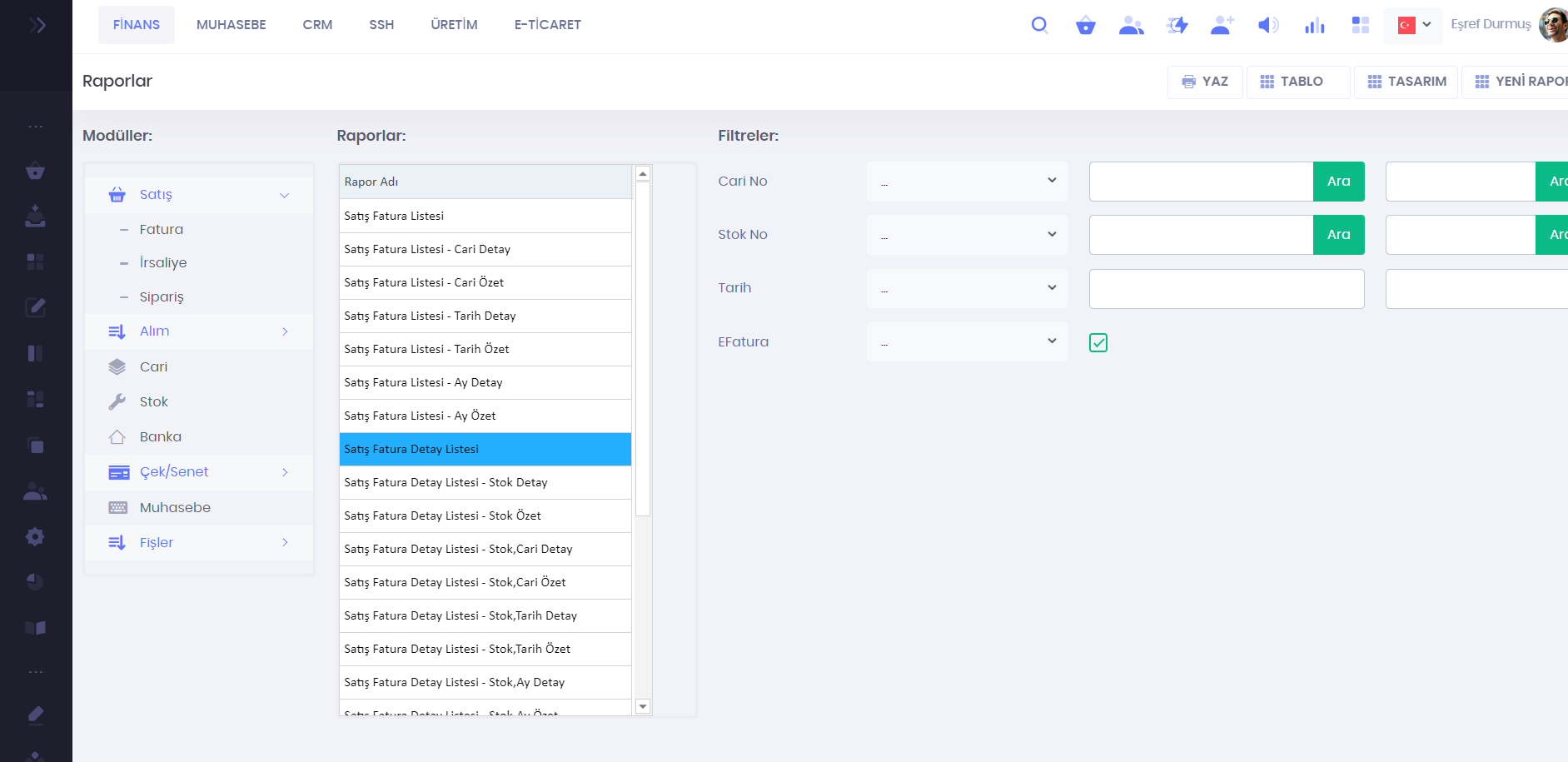Open the shopping basket icon in header

[x=1085, y=25]
